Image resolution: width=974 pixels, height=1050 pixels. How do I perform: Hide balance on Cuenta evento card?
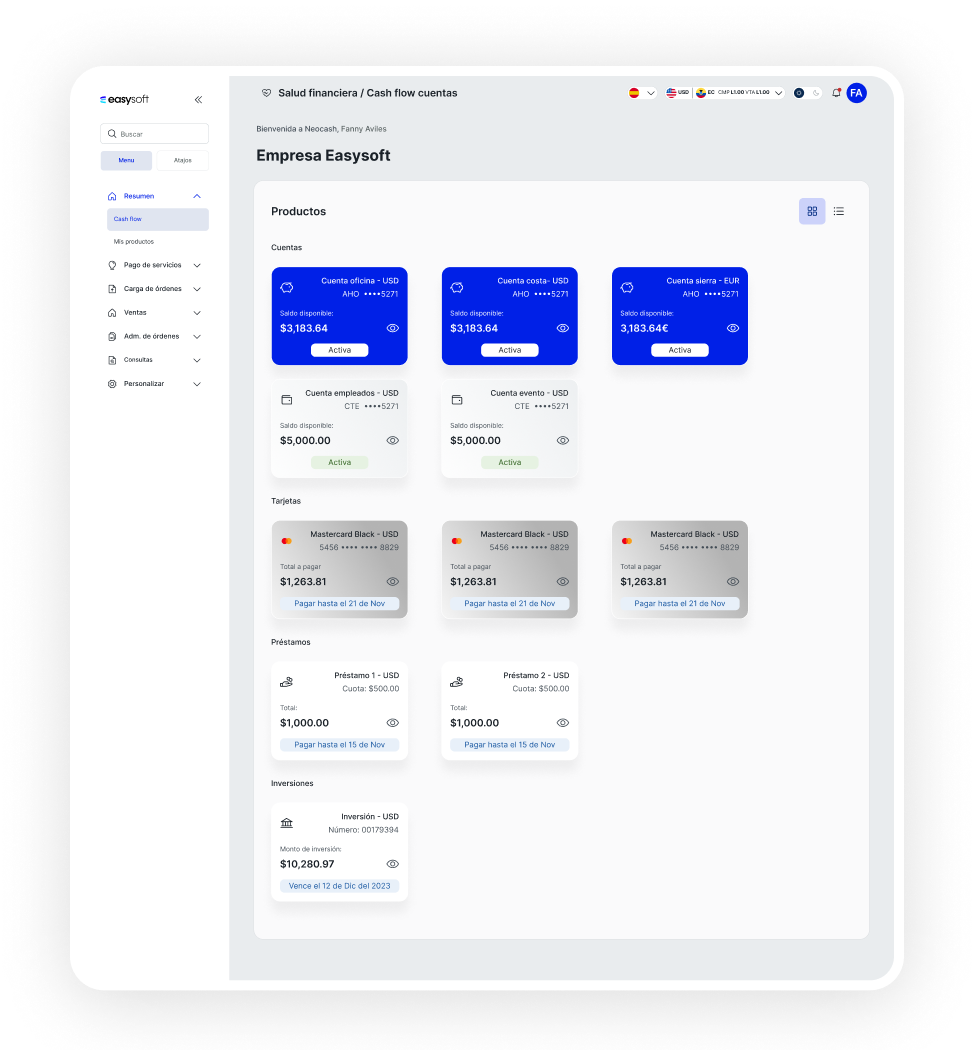(563, 441)
